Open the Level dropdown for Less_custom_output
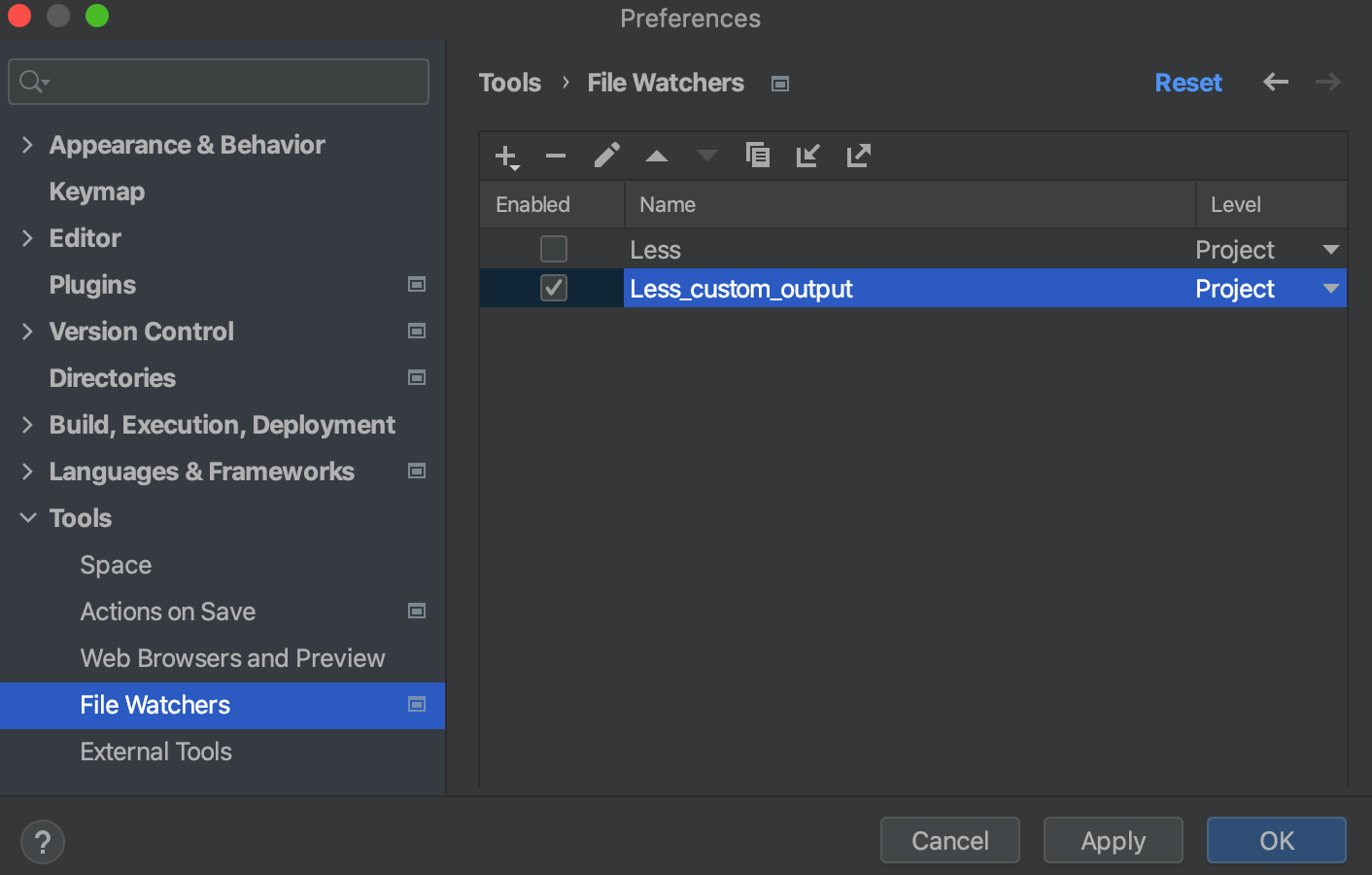This screenshot has height=875, width=1372. [x=1330, y=288]
